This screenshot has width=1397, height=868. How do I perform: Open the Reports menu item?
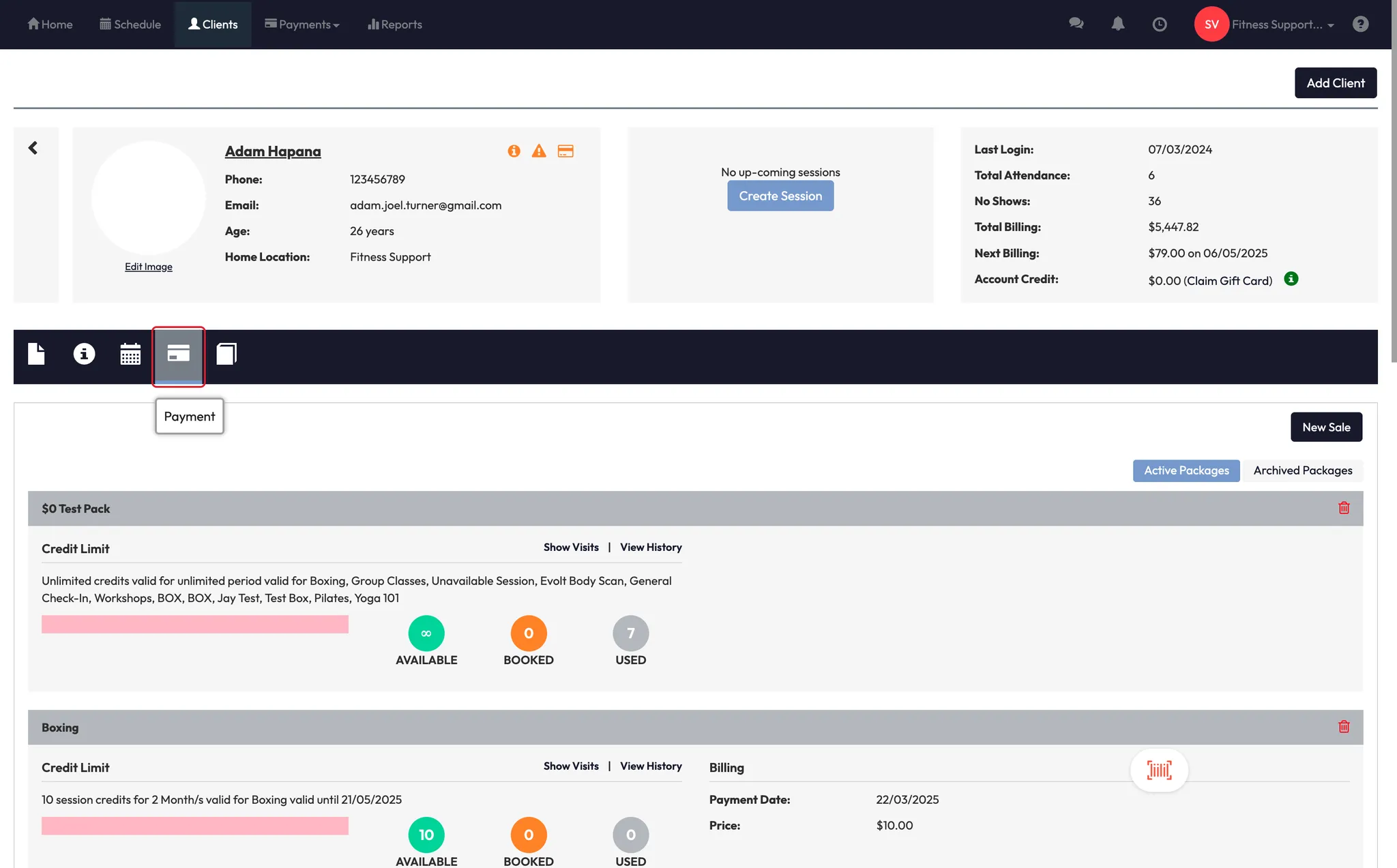point(395,25)
